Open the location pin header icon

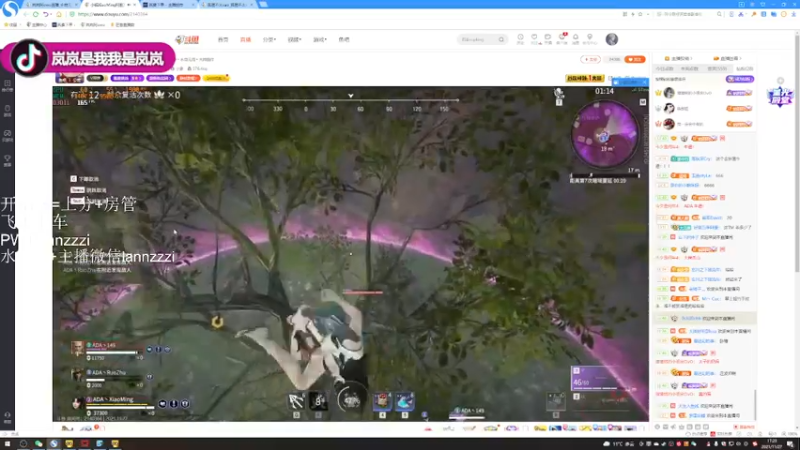pyautogui.click(x=590, y=39)
